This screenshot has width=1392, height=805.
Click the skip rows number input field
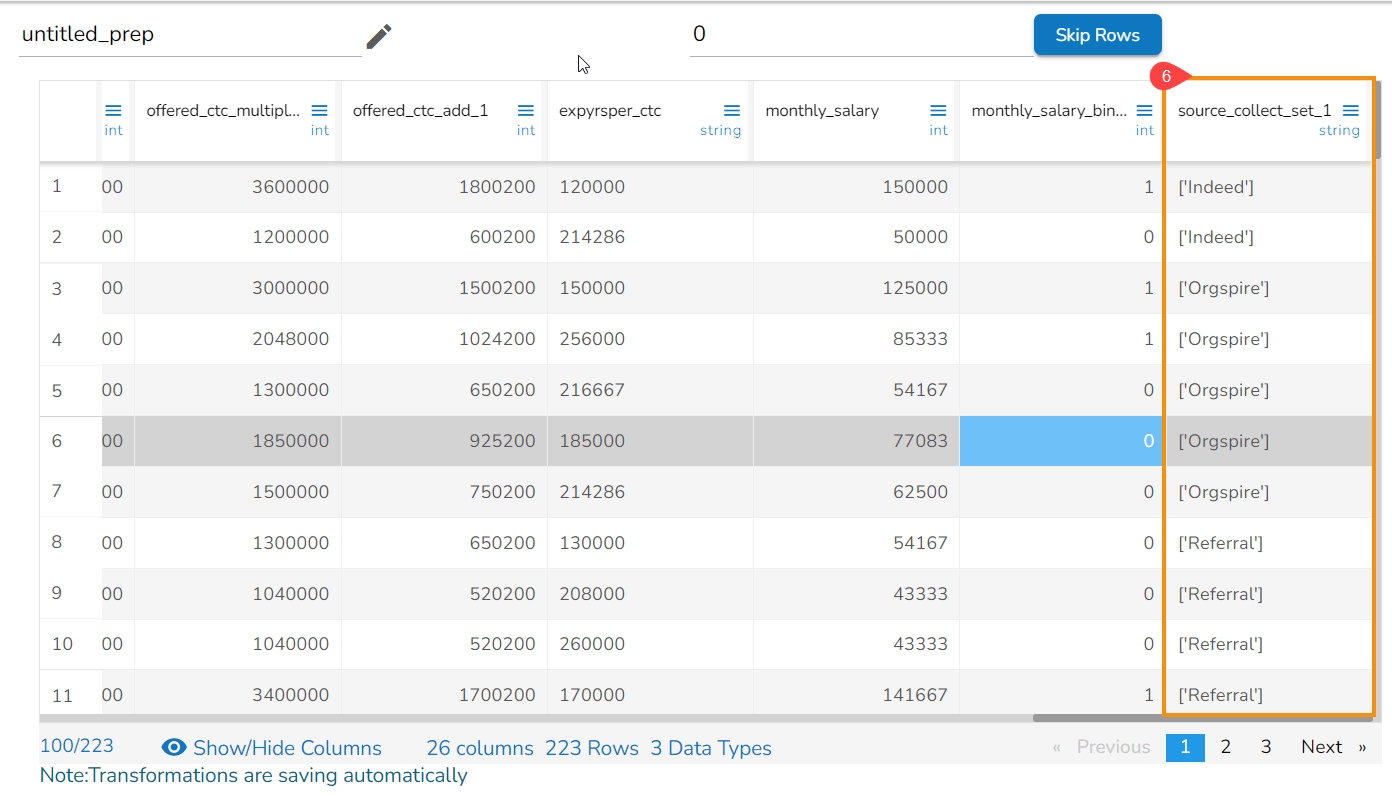tap(860, 35)
